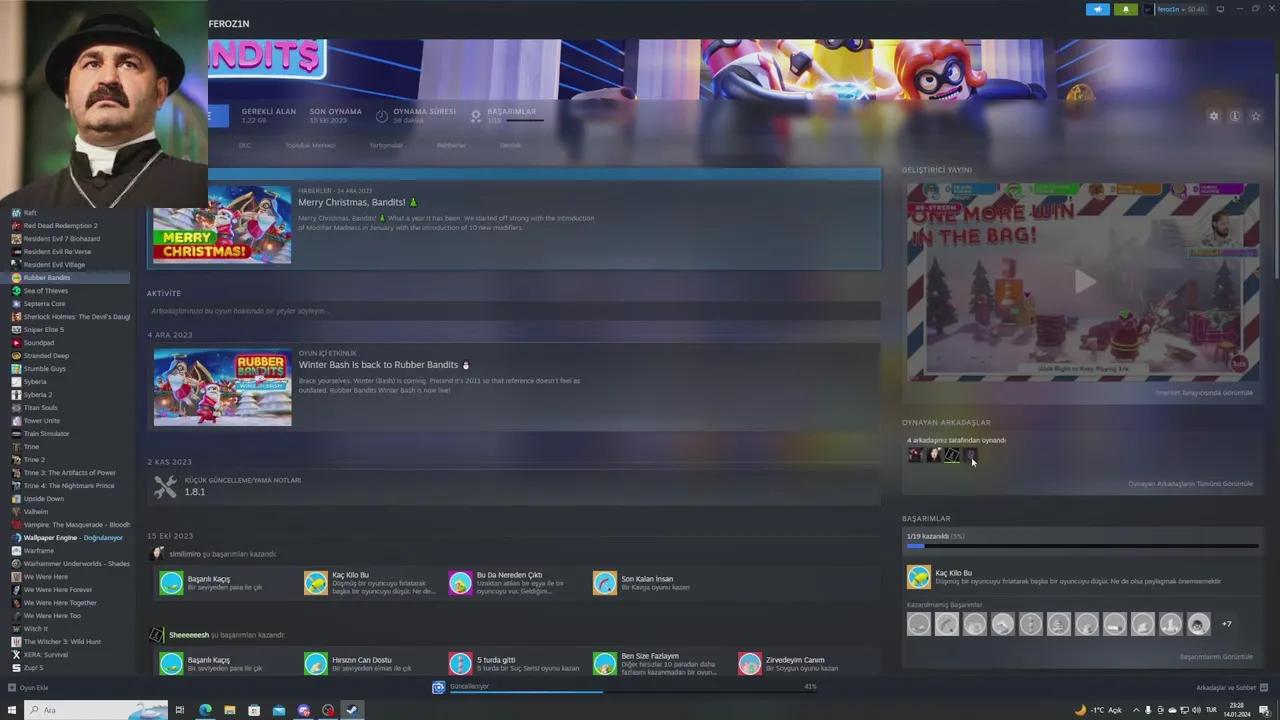Click the activity comment input field
The height and width of the screenshot is (720, 1280).
(x=514, y=311)
